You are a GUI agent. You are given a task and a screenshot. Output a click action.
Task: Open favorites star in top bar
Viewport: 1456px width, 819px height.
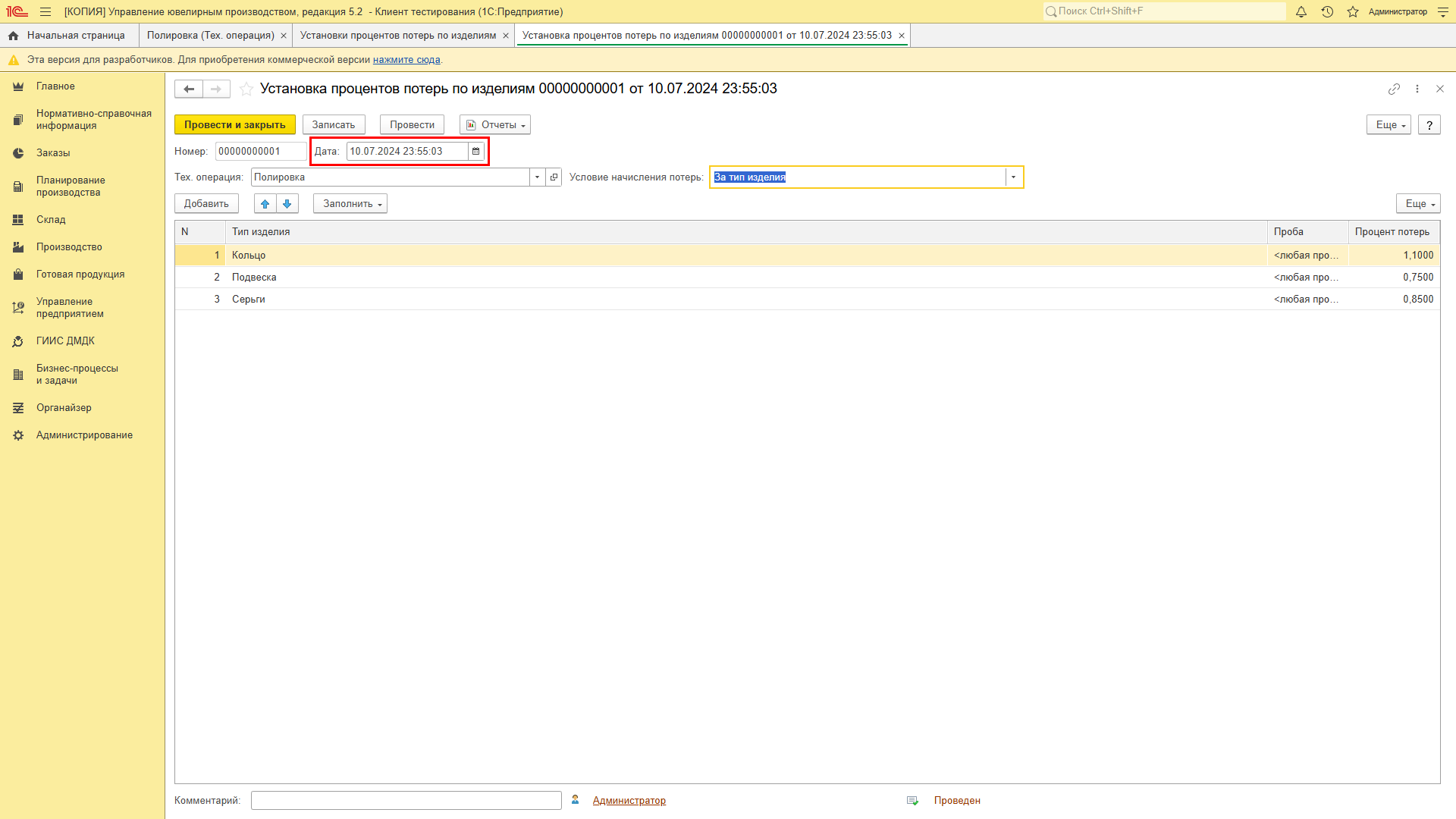1353,11
